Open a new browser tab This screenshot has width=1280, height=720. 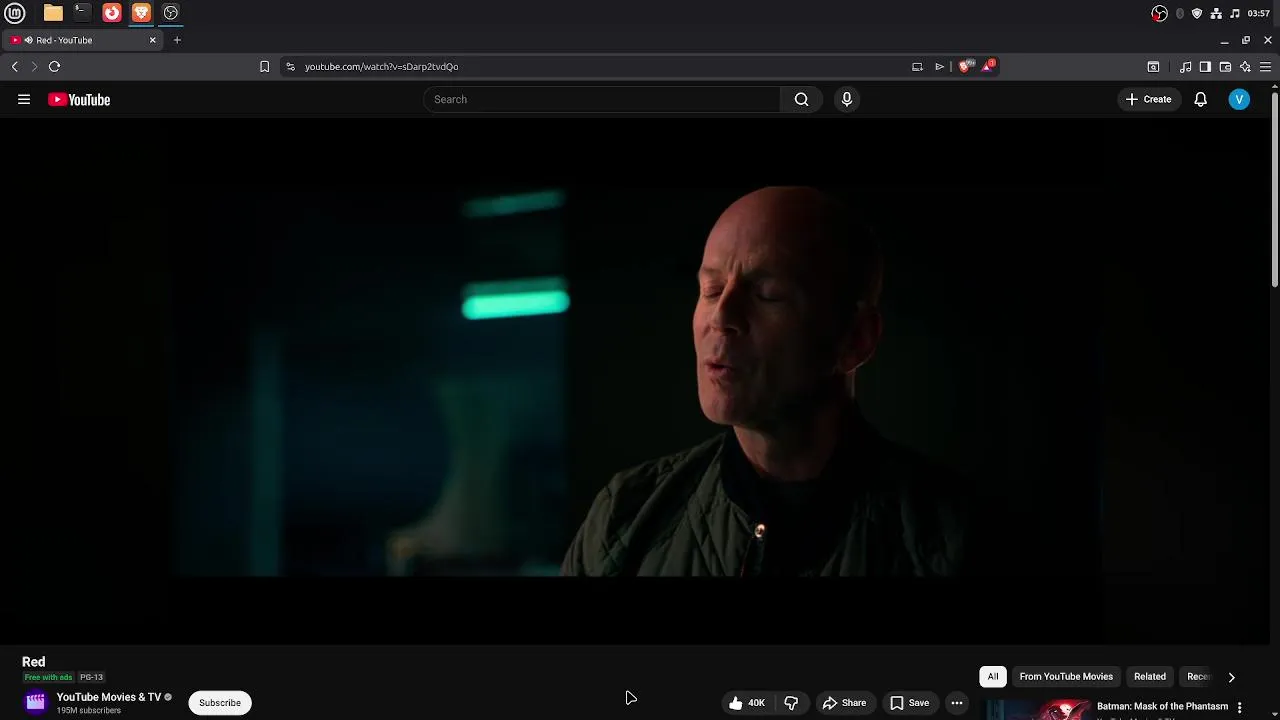(177, 40)
